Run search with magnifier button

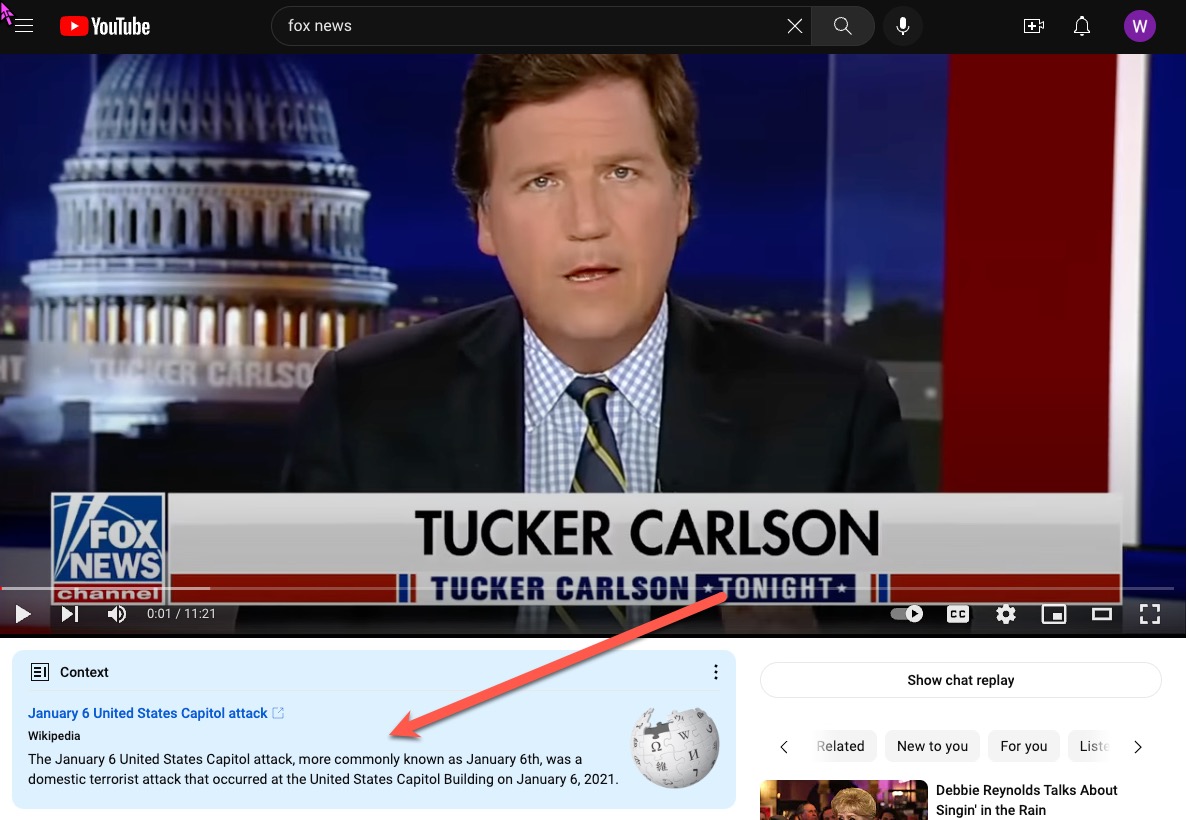click(x=842, y=27)
